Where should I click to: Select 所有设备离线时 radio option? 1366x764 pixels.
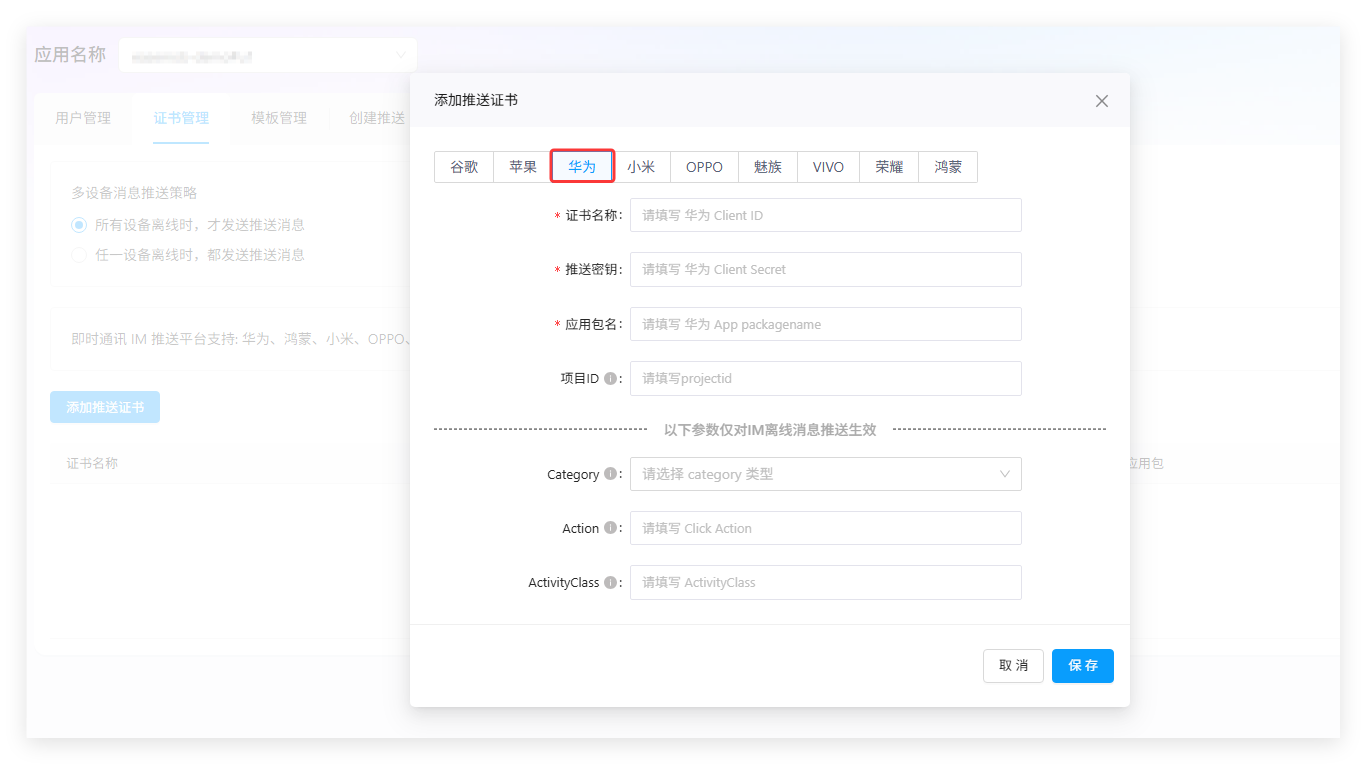coord(79,225)
